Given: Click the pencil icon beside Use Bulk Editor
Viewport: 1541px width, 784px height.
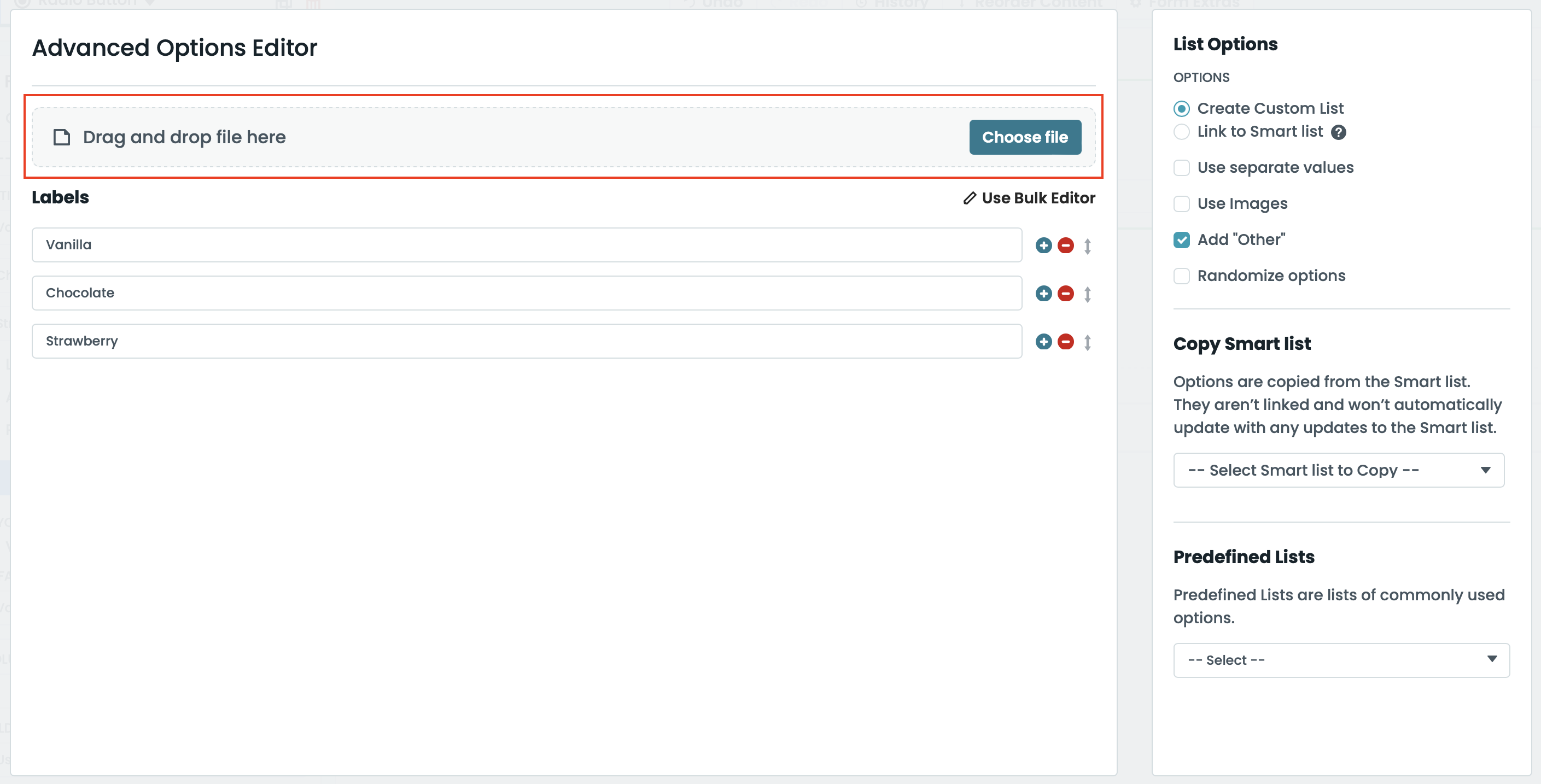Looking at the screenshot, I should [x=970, y=198].
